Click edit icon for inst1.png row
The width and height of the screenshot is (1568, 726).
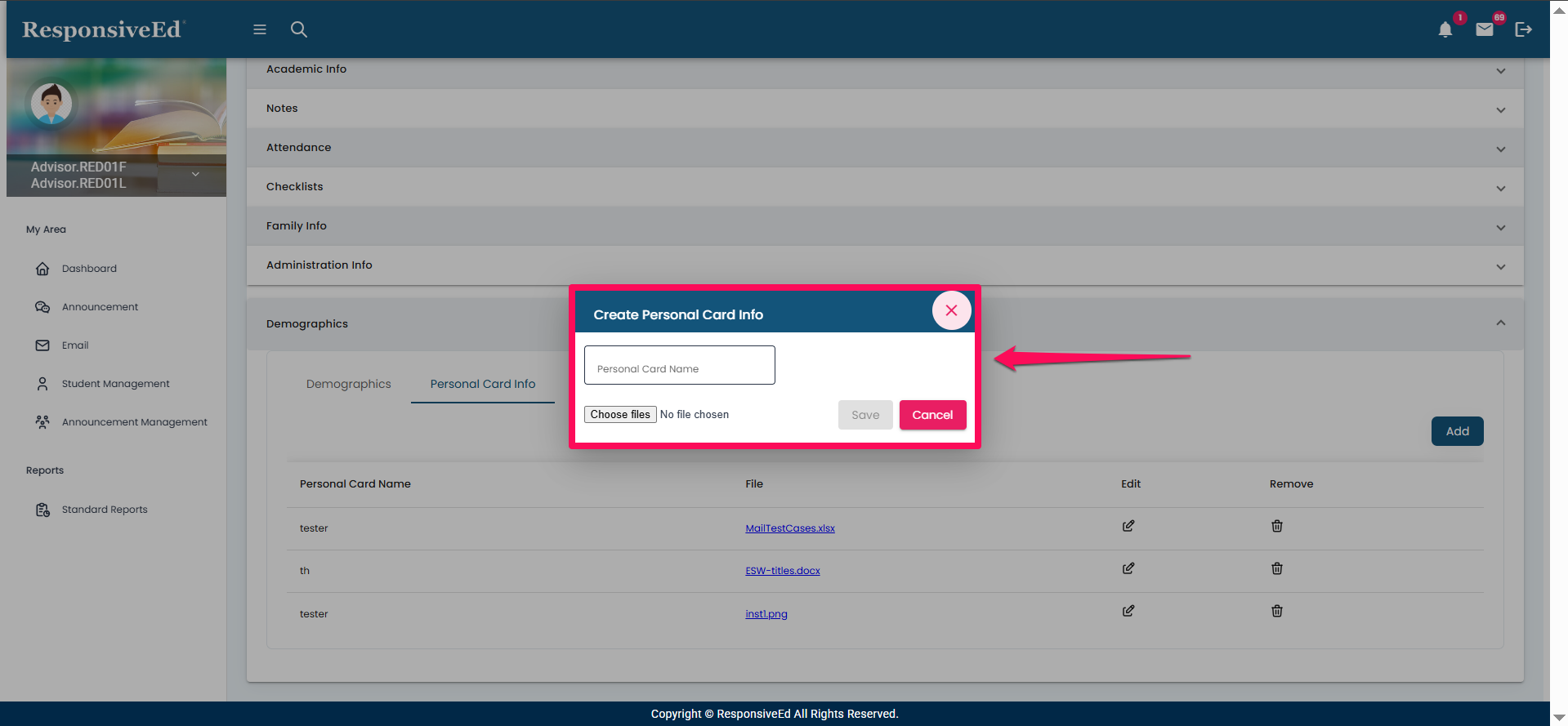1128,612
